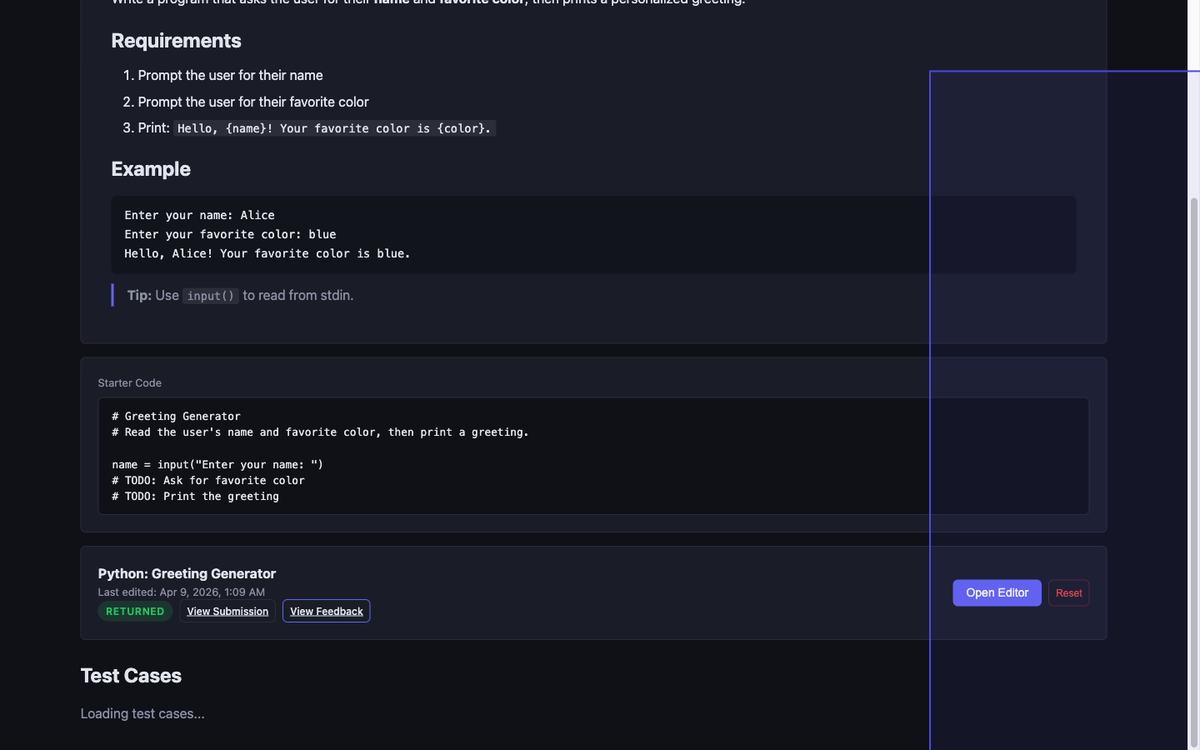Open the View Submission link
The image size is (1200, 750).
[227, 611]
